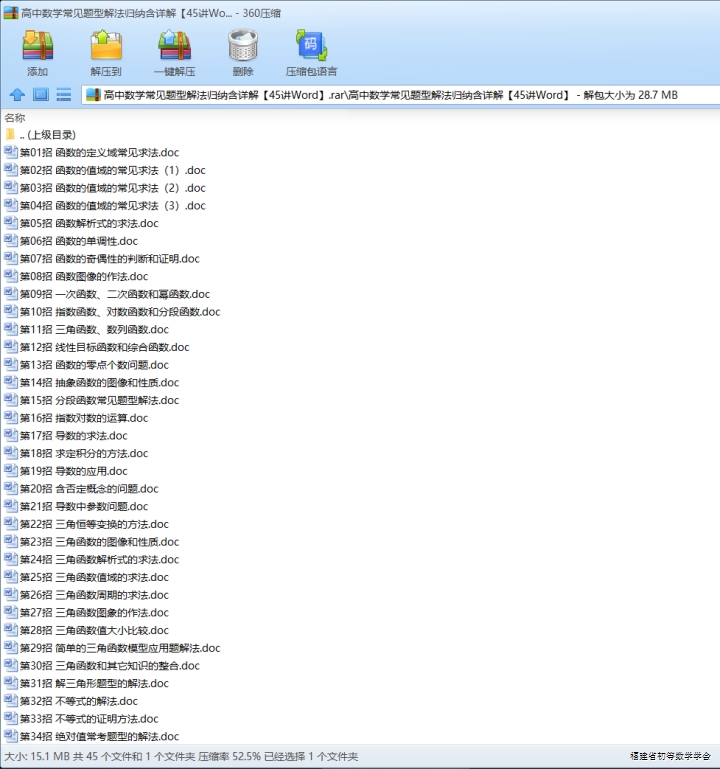This screenshot has height=769, width=720.
Task: Switch to large icon view mode
Action: [41, 94]
